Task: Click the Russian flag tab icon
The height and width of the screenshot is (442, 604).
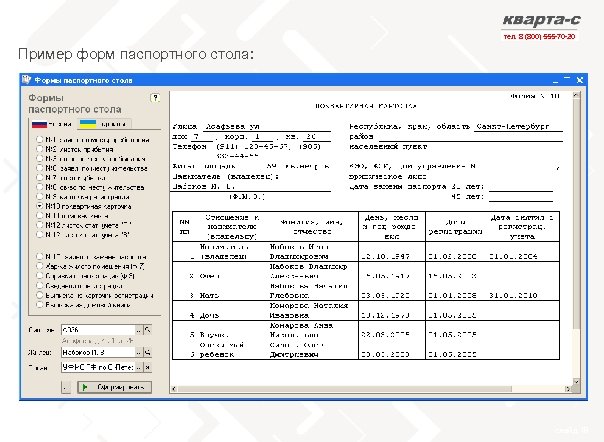Action: [39, 124]
